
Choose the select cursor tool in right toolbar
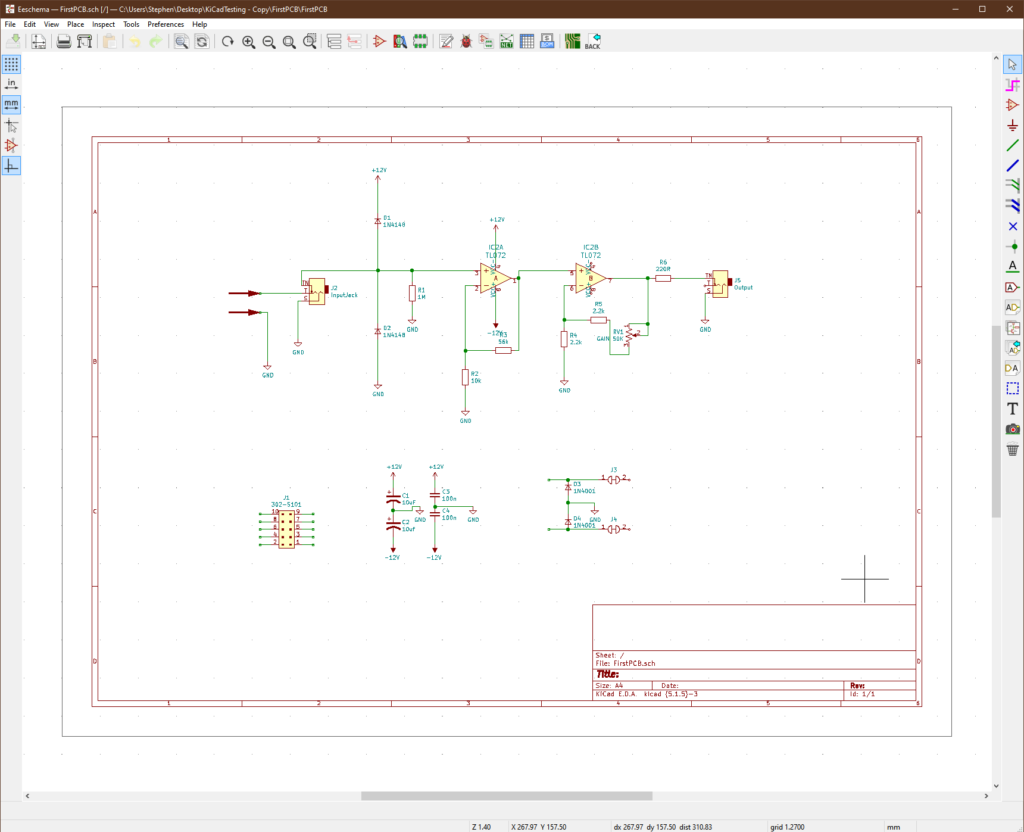click(x=1012, y=64)
